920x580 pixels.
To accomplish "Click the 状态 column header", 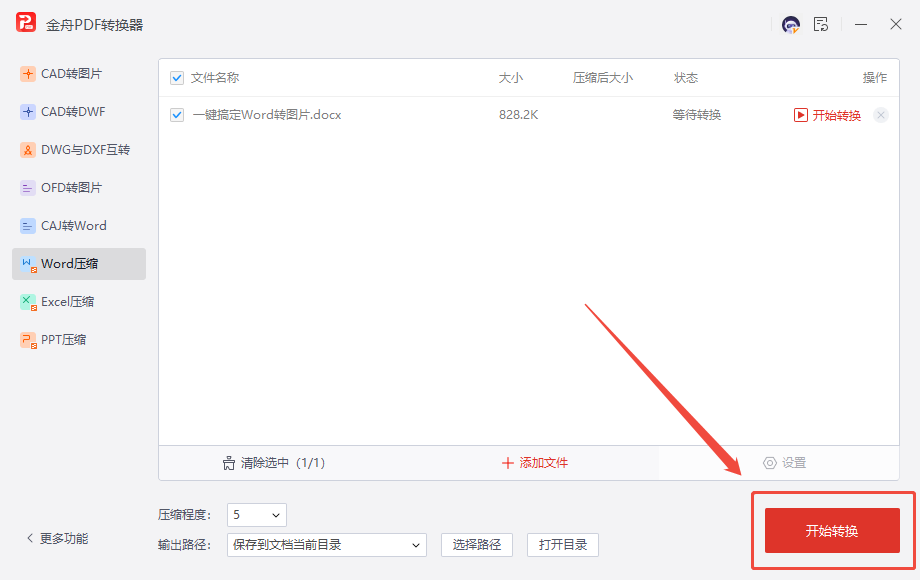I will [x=686, y=78].
